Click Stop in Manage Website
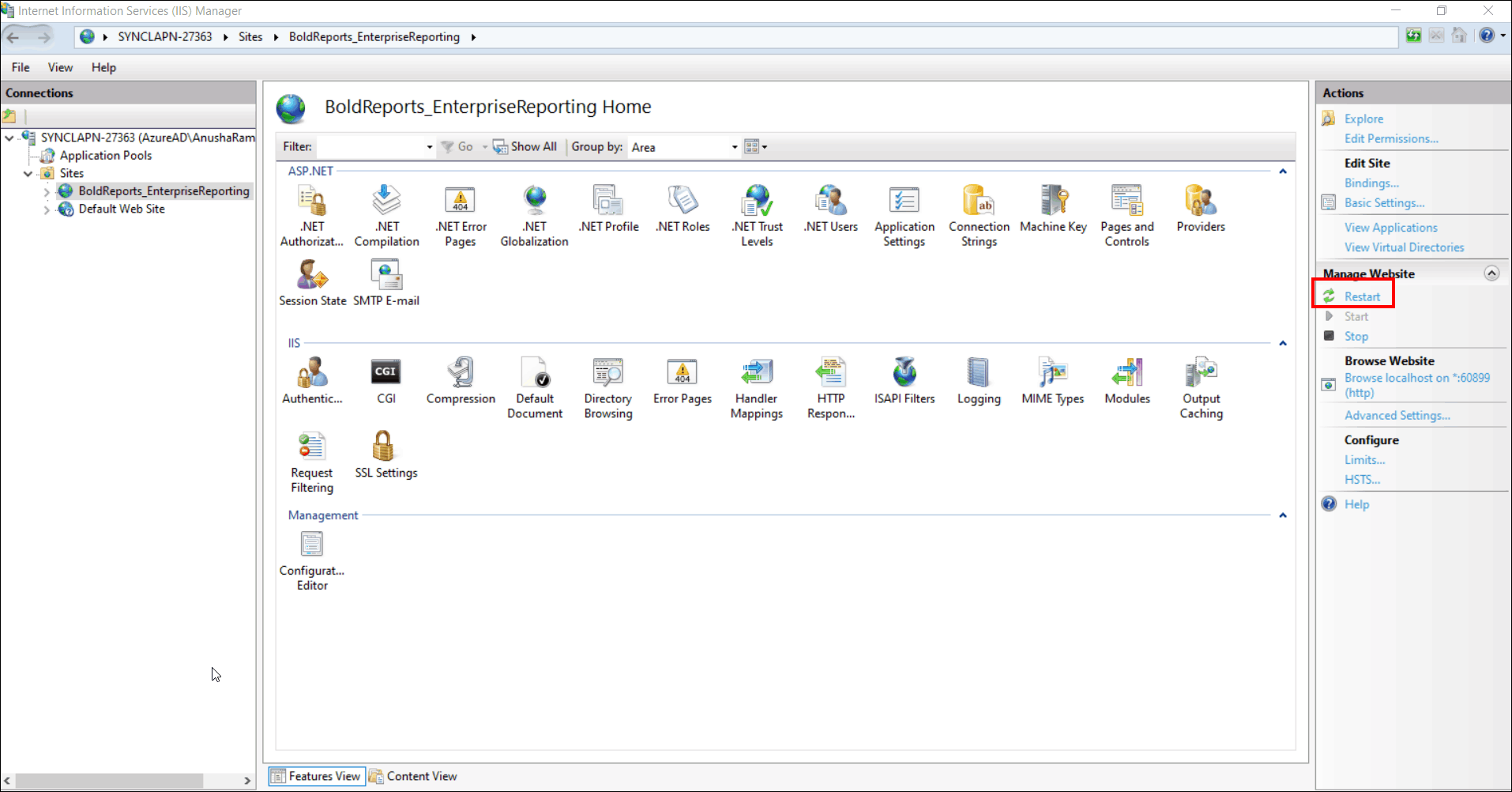The width and height of the screenshot is (1512, 792). coord(1356,336)
